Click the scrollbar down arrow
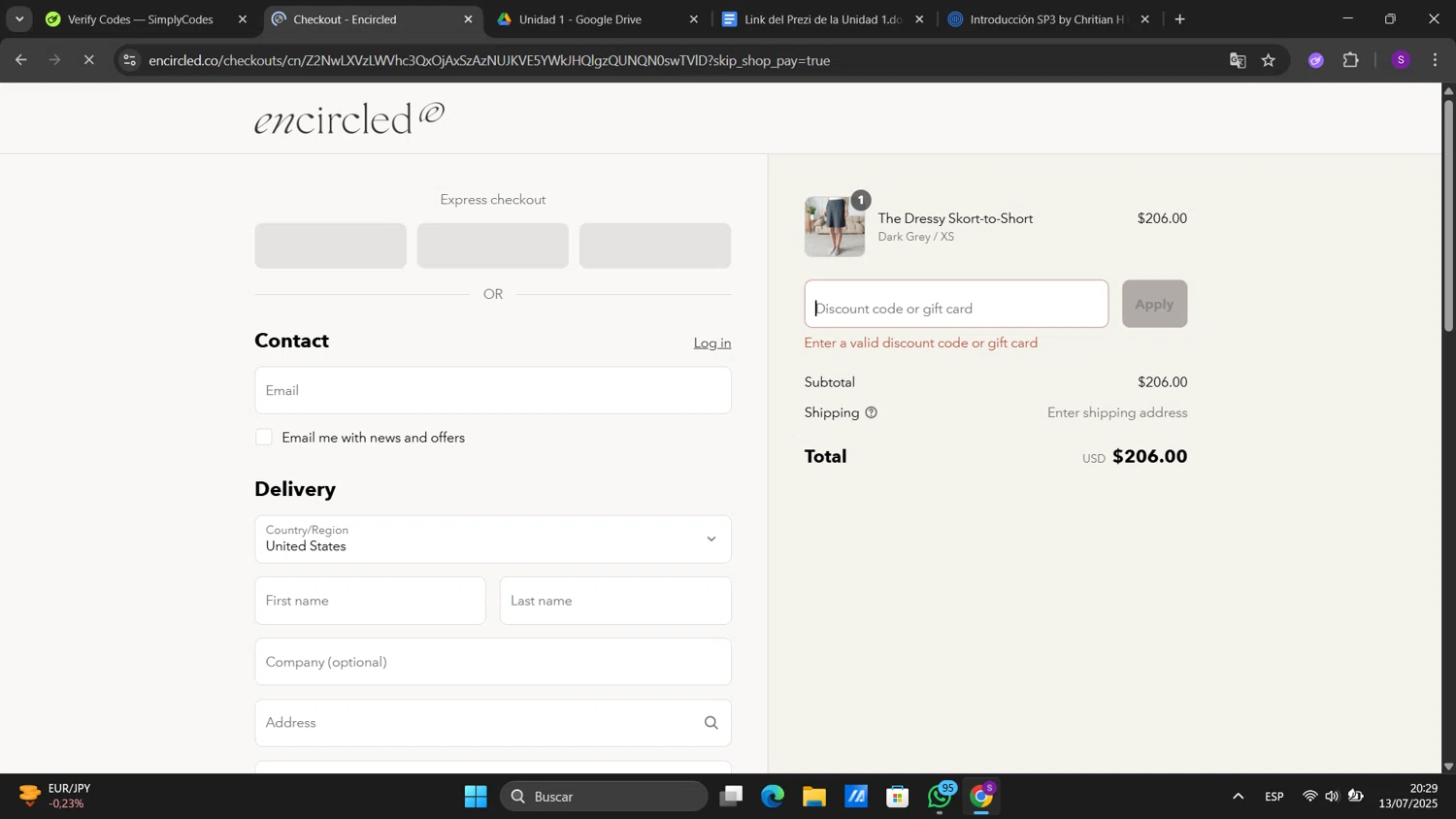This screenshot has width=1456, height=819. pyautogui.click(x=1448, y=767)
